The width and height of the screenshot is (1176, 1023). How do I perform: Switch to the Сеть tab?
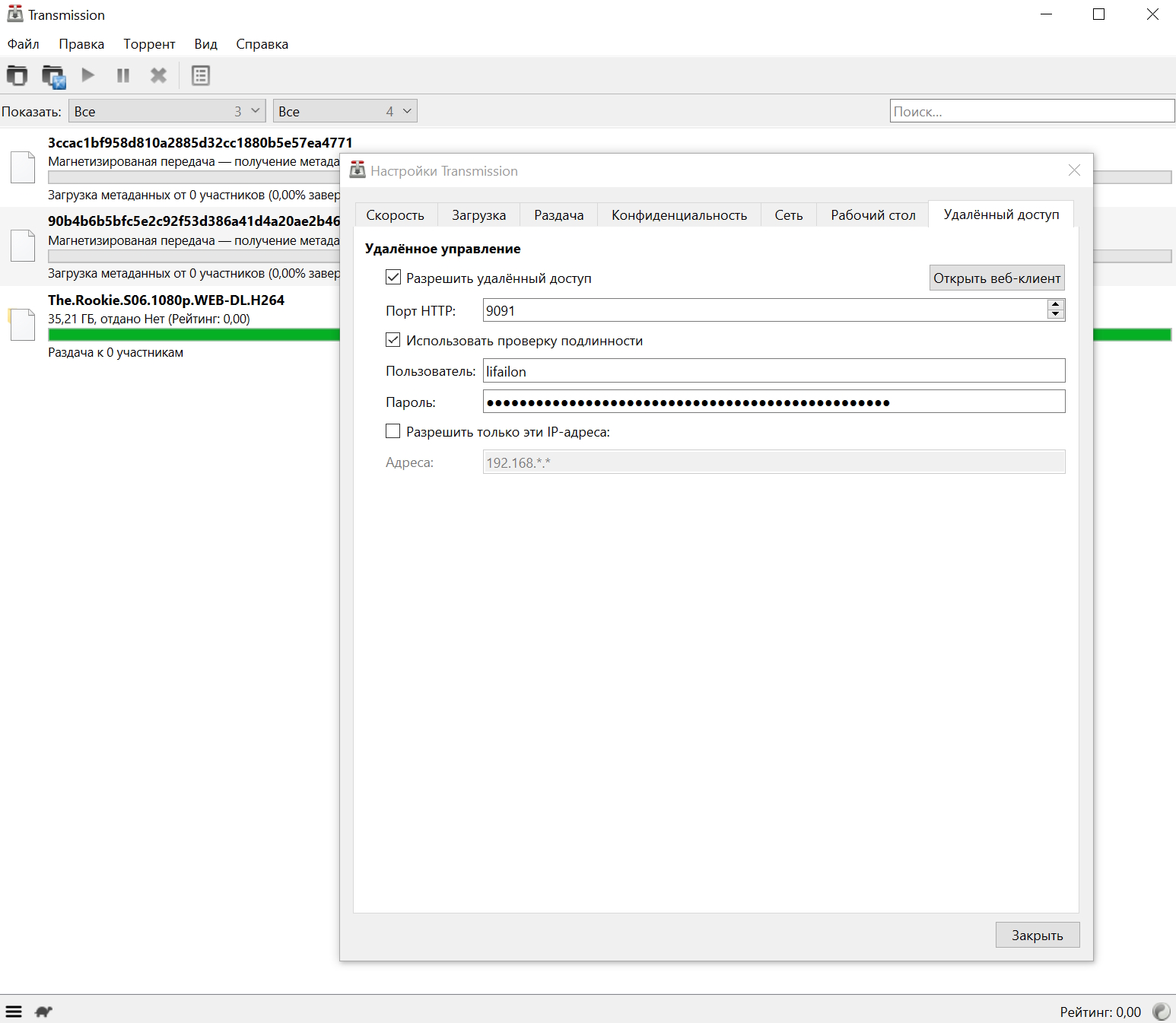[789, 215]
